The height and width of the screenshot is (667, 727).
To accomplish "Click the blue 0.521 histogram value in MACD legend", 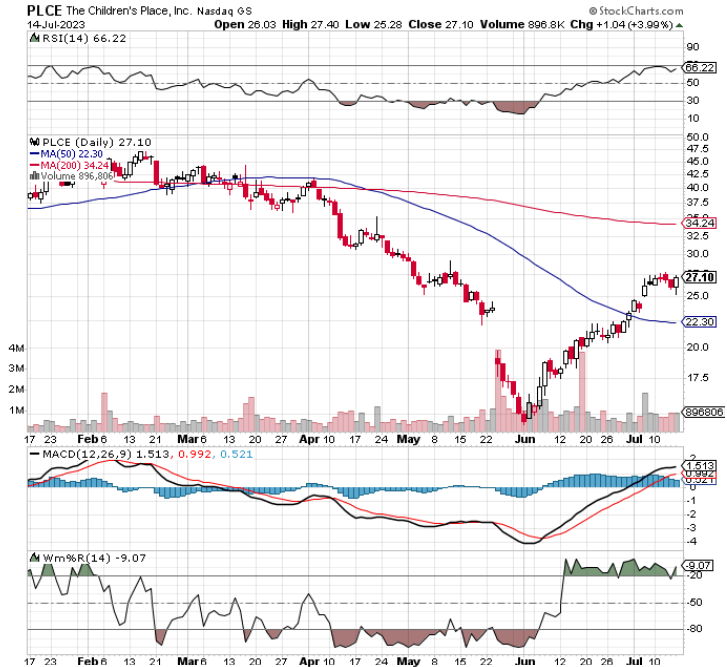I will (236, 454).
